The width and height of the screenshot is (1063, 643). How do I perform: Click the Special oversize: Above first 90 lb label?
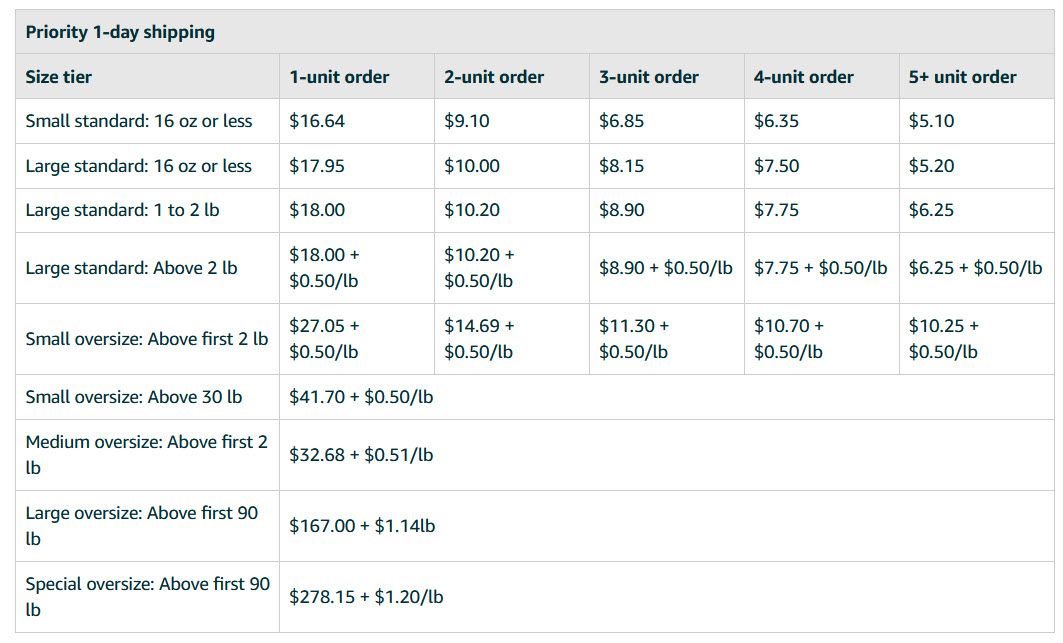(x=148, y=597)
